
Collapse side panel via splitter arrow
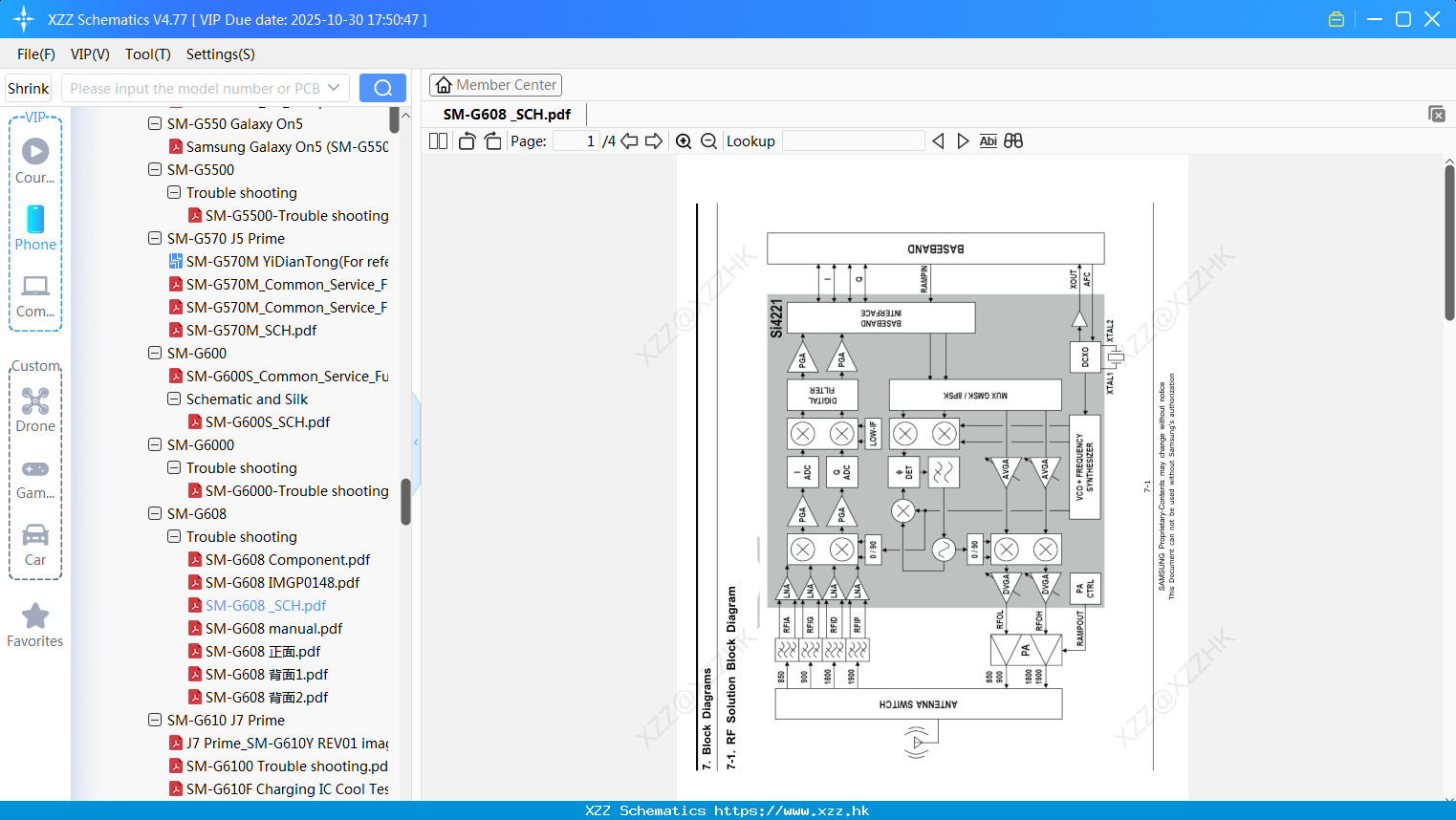[x=416, y=442]
